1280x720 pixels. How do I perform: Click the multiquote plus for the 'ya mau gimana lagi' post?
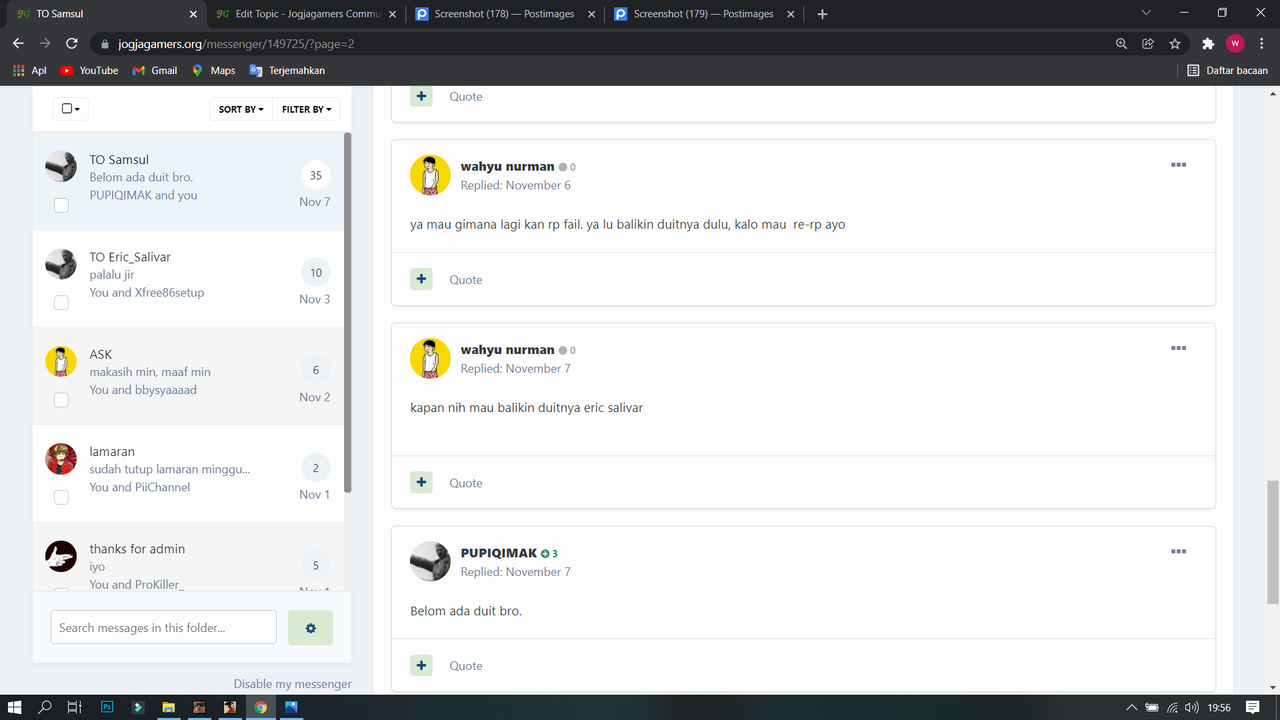click(x=421, y=279)
